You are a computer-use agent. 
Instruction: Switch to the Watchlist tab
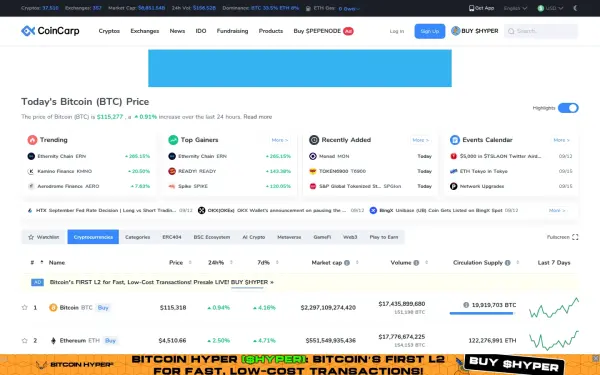pyautogui.click(x=44, y=237)
